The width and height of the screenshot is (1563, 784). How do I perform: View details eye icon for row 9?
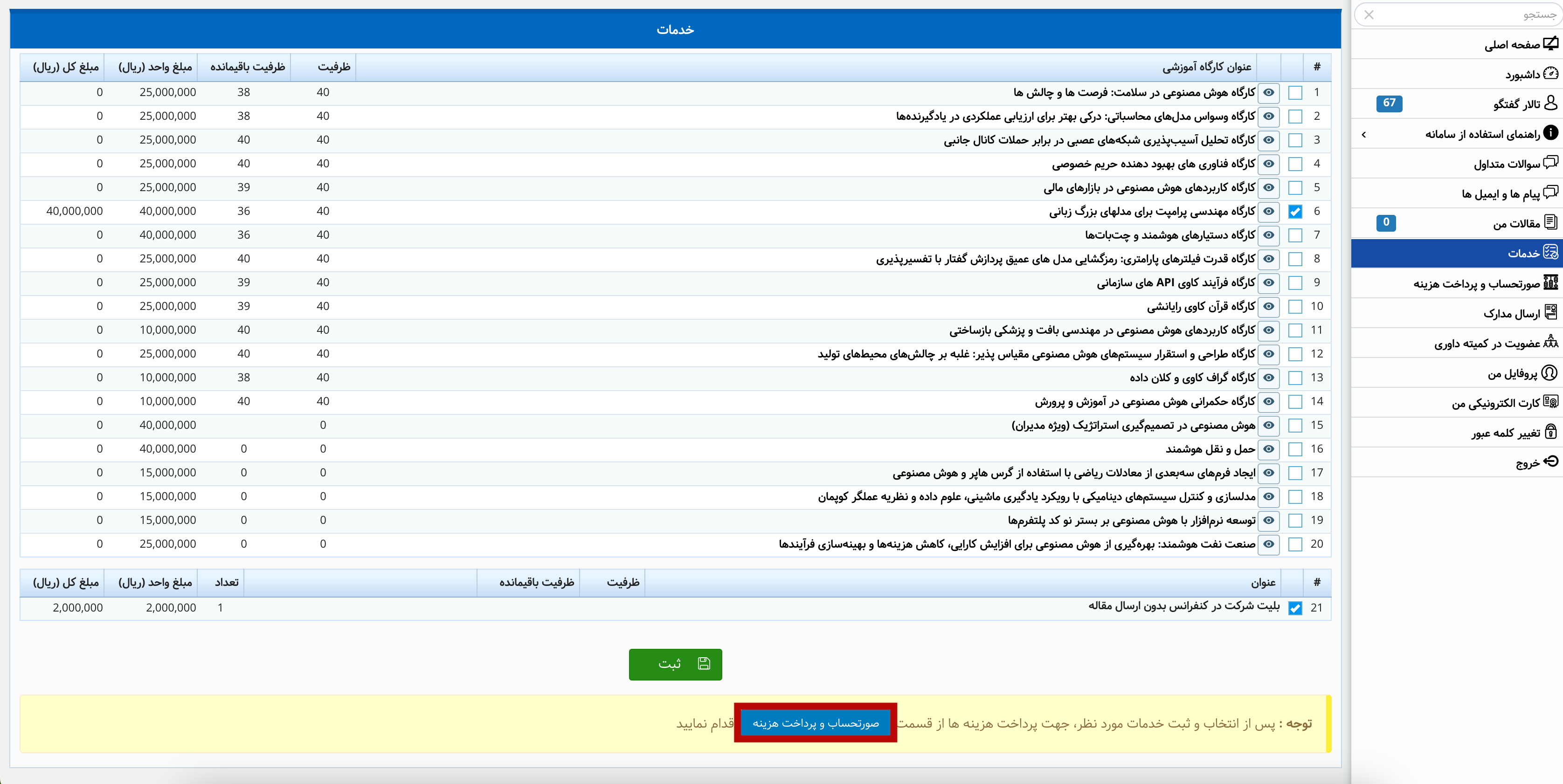[x=1269, y=282]
